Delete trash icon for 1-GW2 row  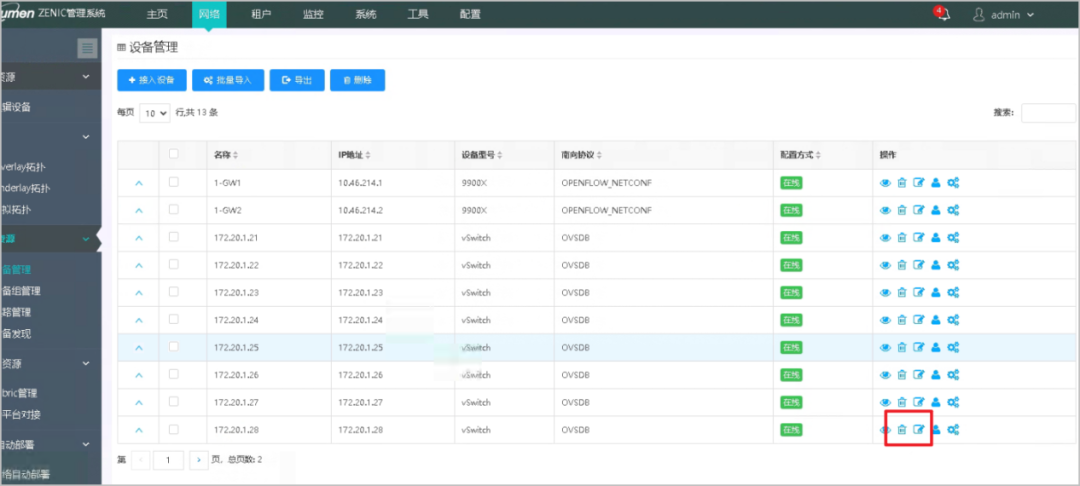902,210
